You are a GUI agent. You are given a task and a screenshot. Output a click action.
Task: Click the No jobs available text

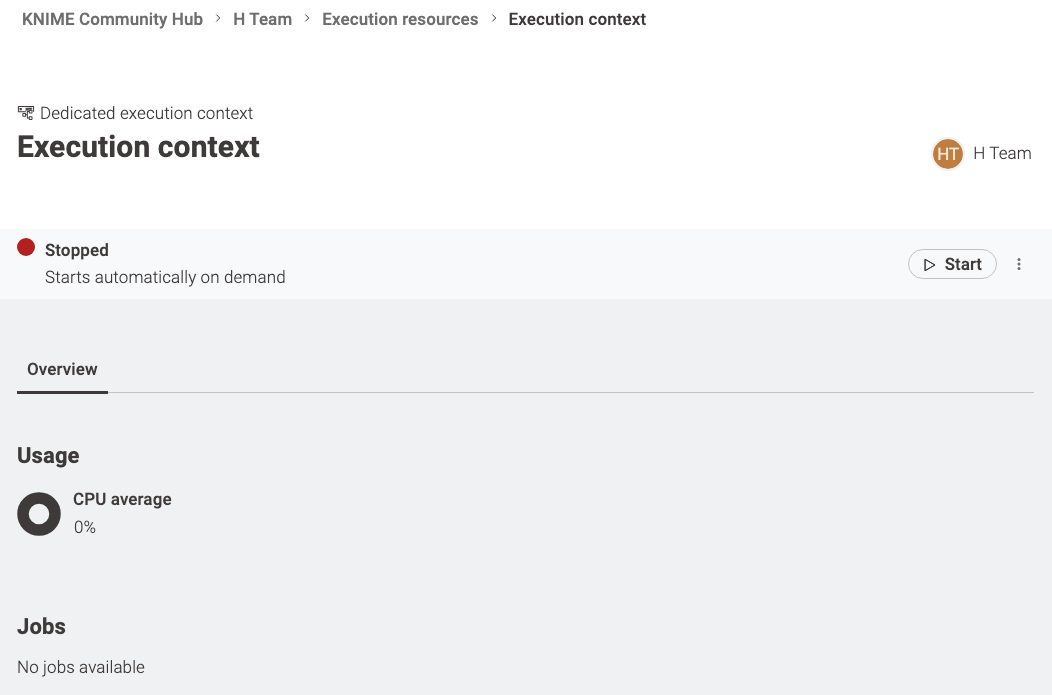coord(81,667)
